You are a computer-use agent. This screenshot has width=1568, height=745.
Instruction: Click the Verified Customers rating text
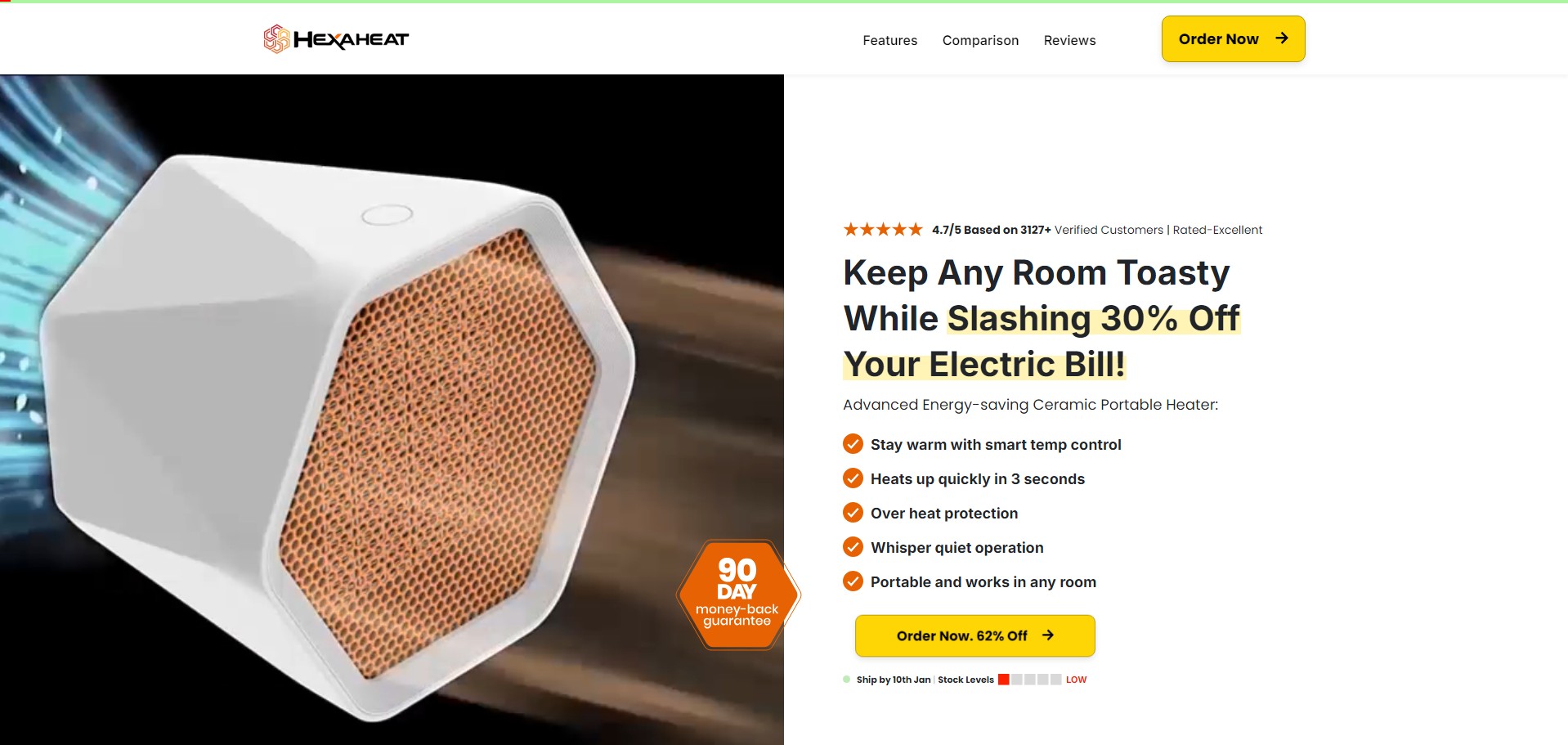pyautogui.click(x=1109, y=230)
